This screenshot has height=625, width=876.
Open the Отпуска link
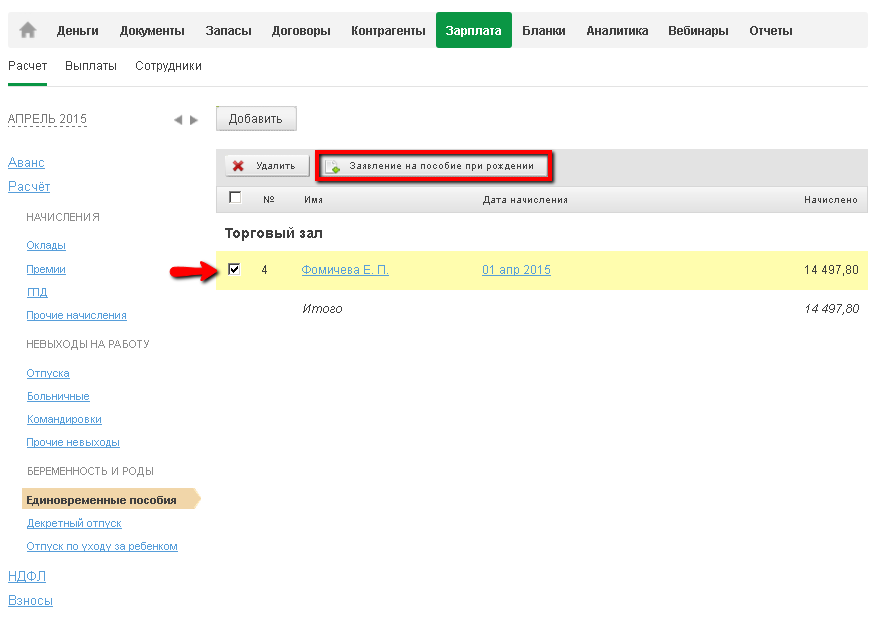pyautogui.click(x=48, y=373)
